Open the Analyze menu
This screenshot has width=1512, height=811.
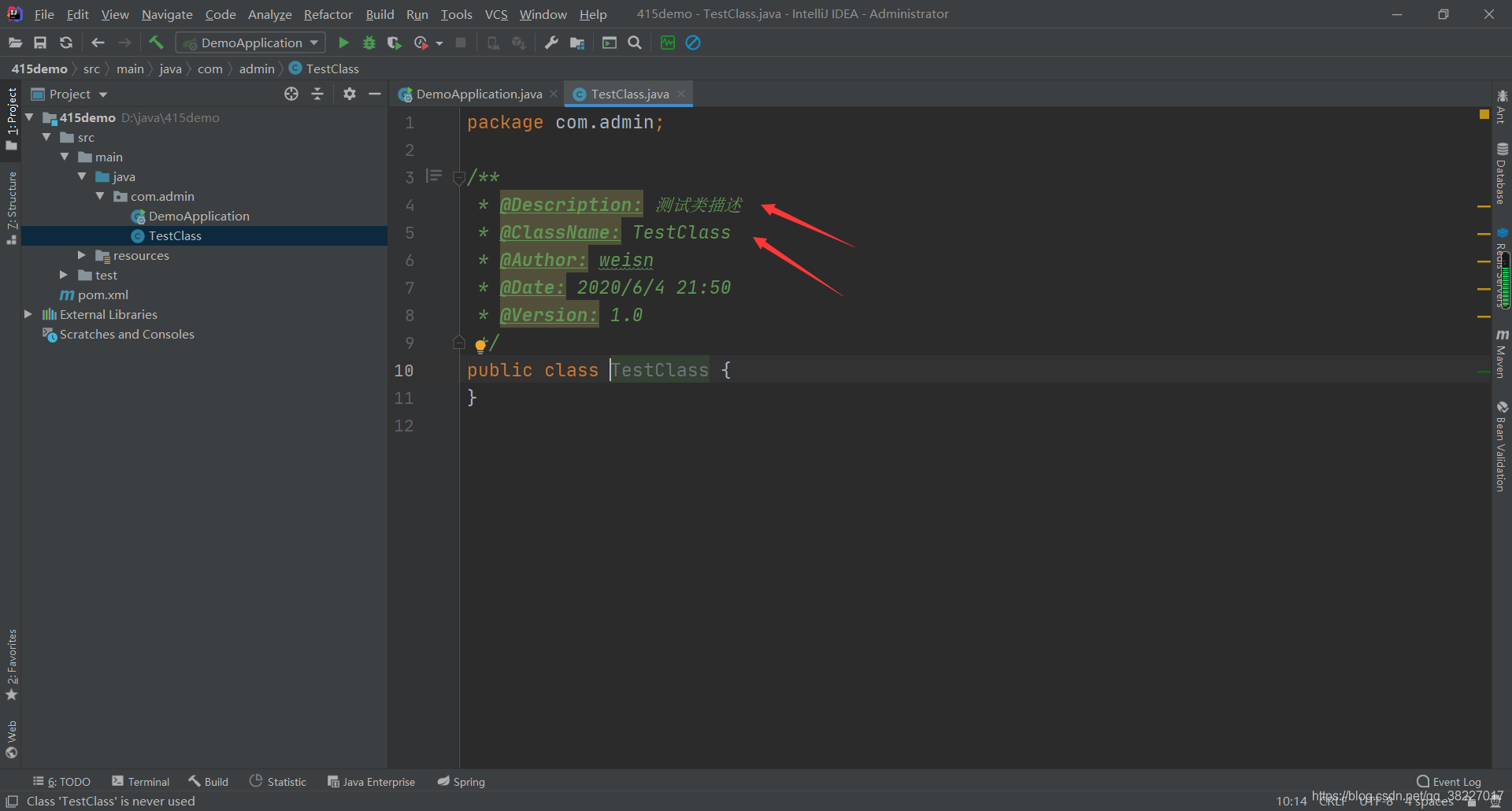pyautogui.click(x=269, y=14)
